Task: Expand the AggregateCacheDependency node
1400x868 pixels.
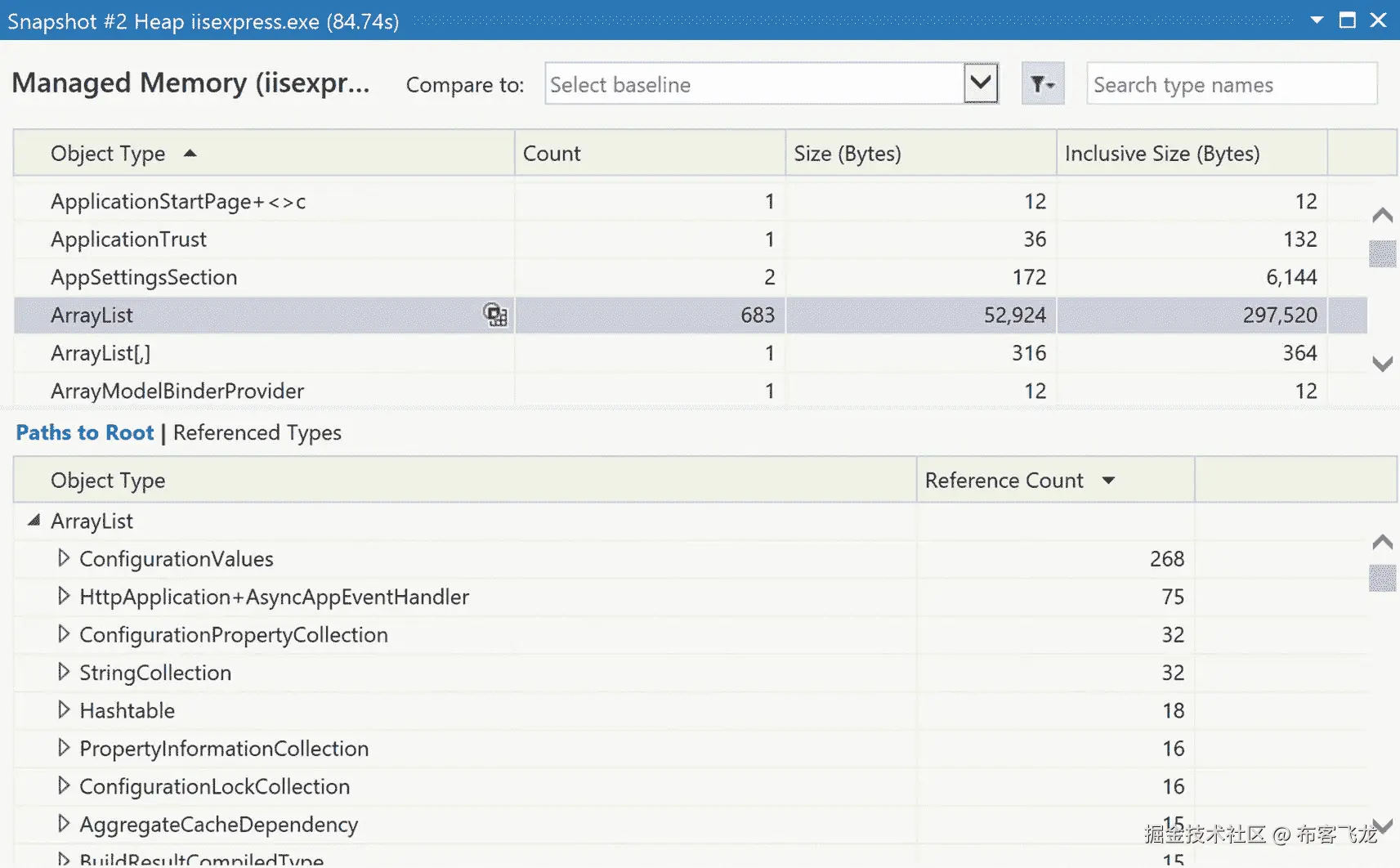Action: coord(64,824)
